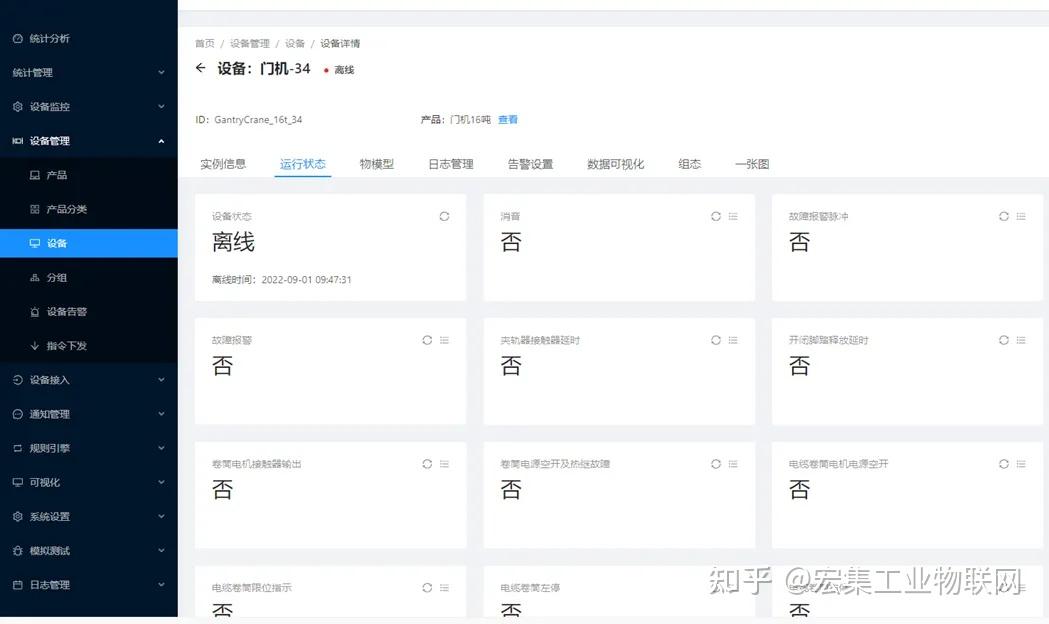Click the red-dot 离线 status beside device title
The image size is (1049, 624).
(x=339, y=70)
